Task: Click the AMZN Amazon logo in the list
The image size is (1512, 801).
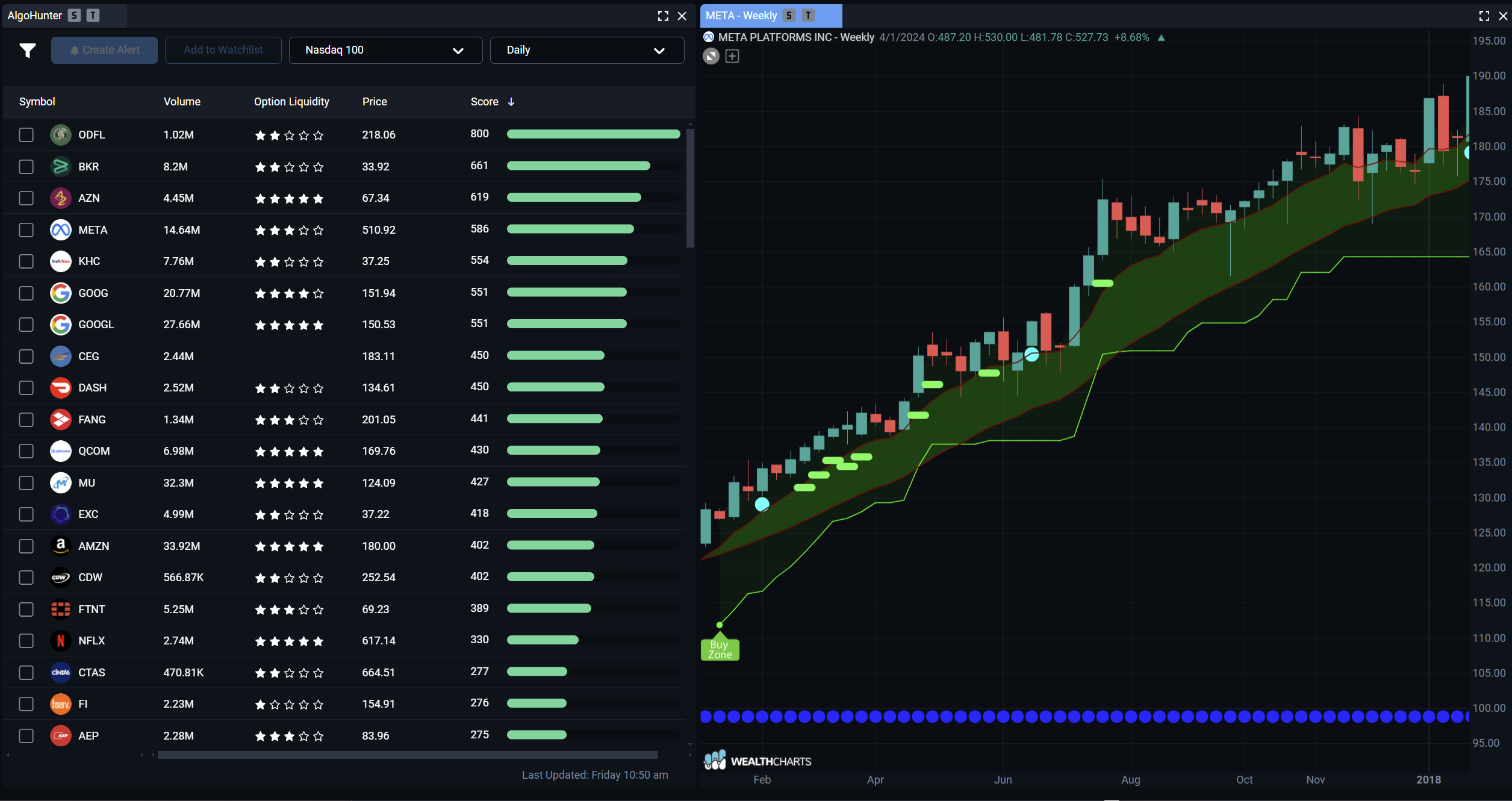Action: pyautogui.click(x=60, y=546)
